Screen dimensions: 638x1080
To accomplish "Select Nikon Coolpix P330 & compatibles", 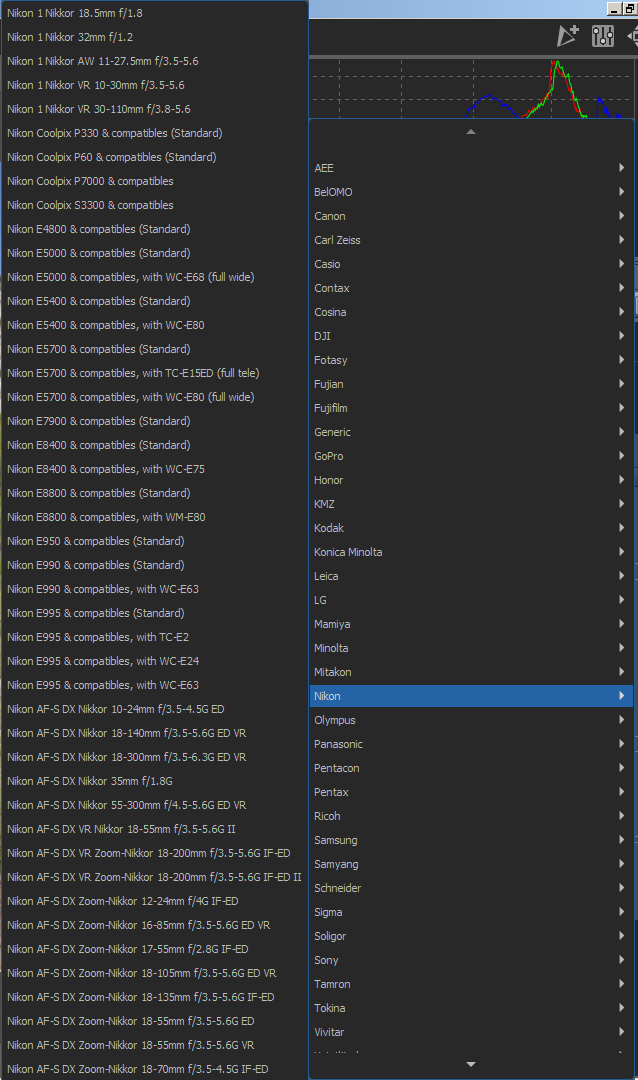I will 154,133.
